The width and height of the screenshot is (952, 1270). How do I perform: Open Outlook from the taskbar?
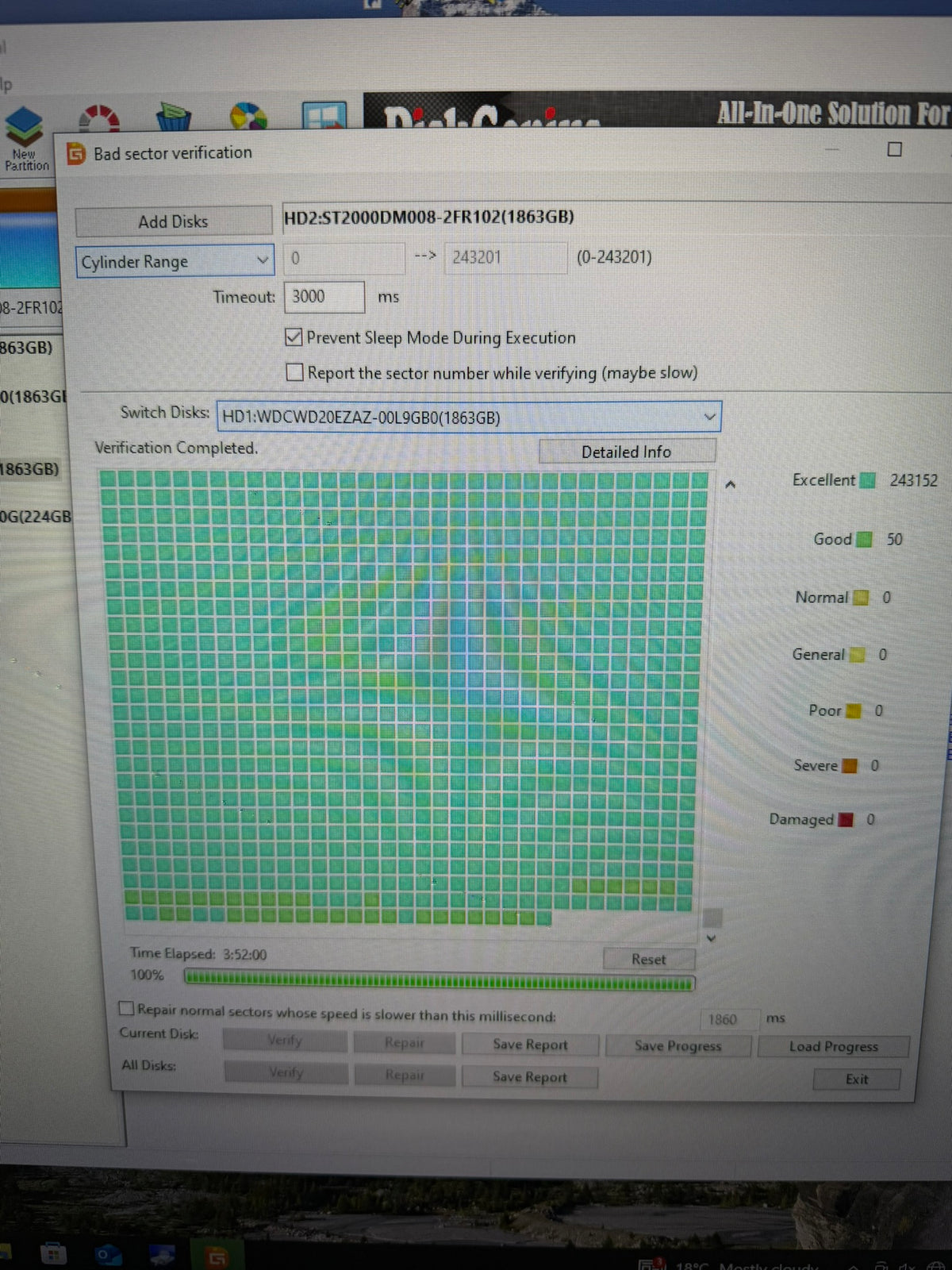pyautogui.click(x=108, y=1255)
